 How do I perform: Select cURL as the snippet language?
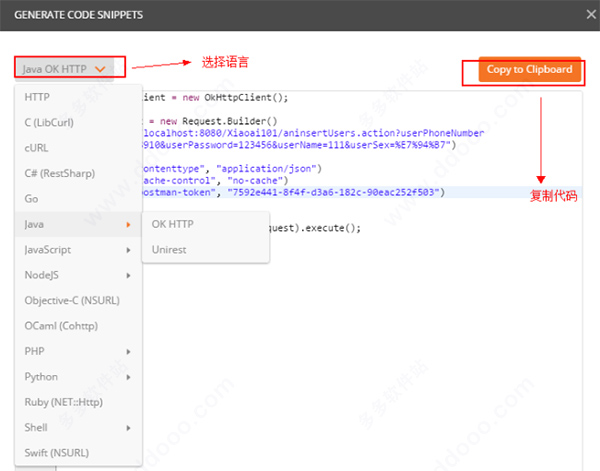[x=37, y=148]
